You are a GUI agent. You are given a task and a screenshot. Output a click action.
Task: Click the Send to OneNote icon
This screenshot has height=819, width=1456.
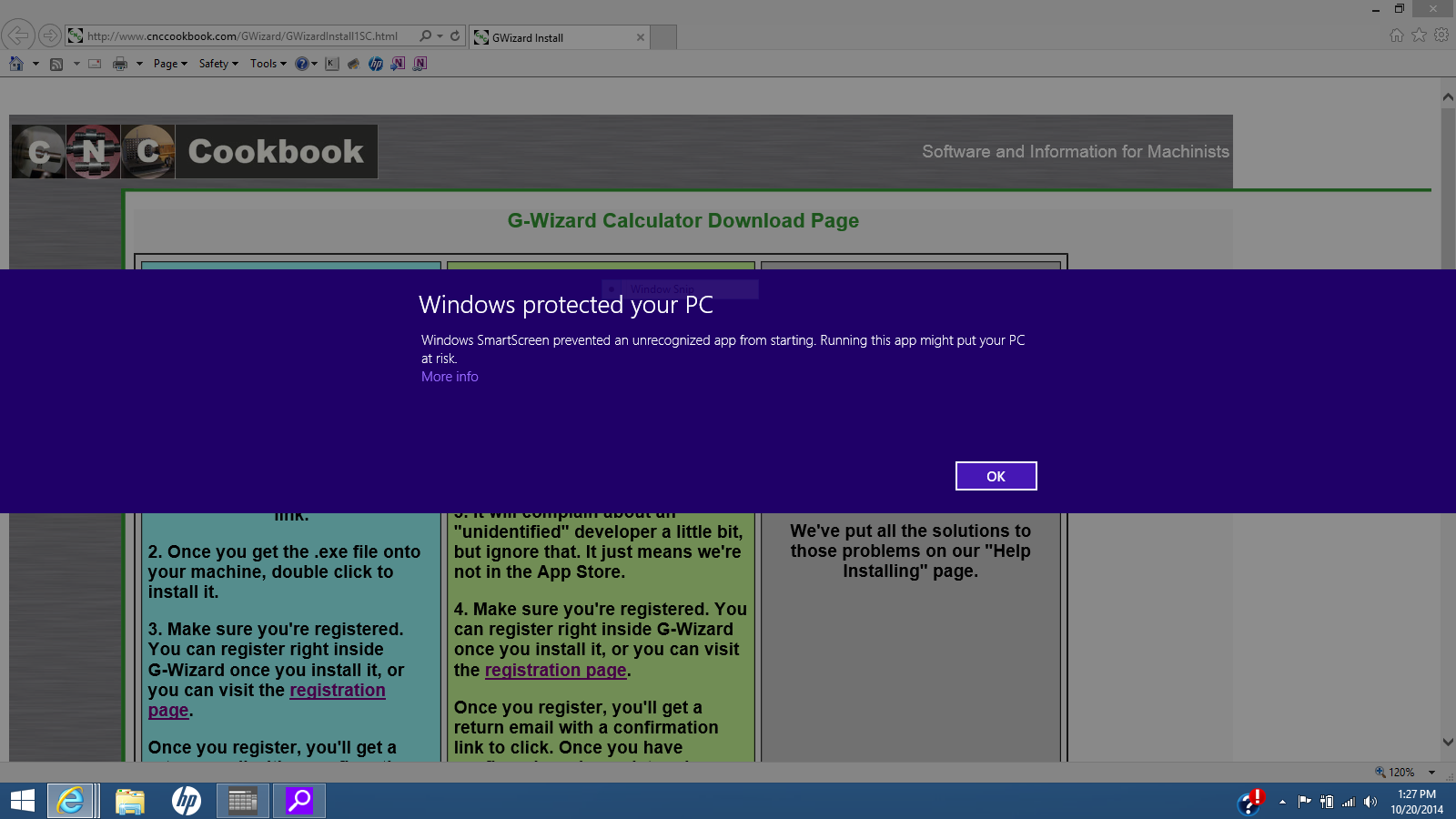[398, 64]
